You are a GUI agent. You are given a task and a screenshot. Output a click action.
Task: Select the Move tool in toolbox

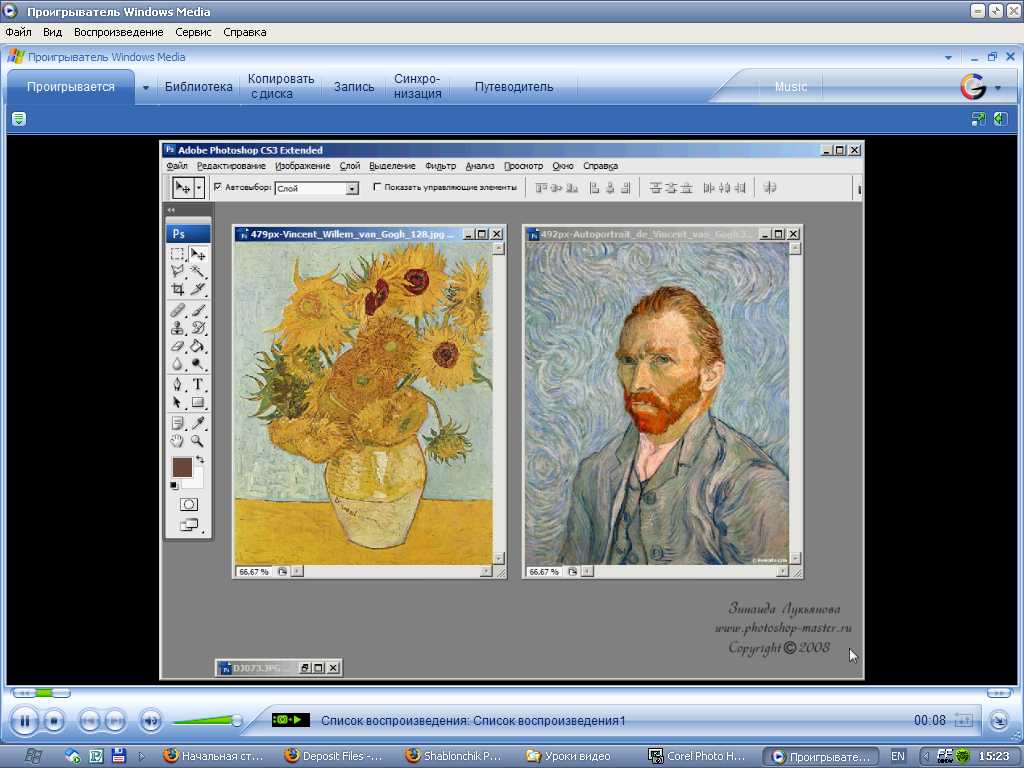[x=198, y=253]
